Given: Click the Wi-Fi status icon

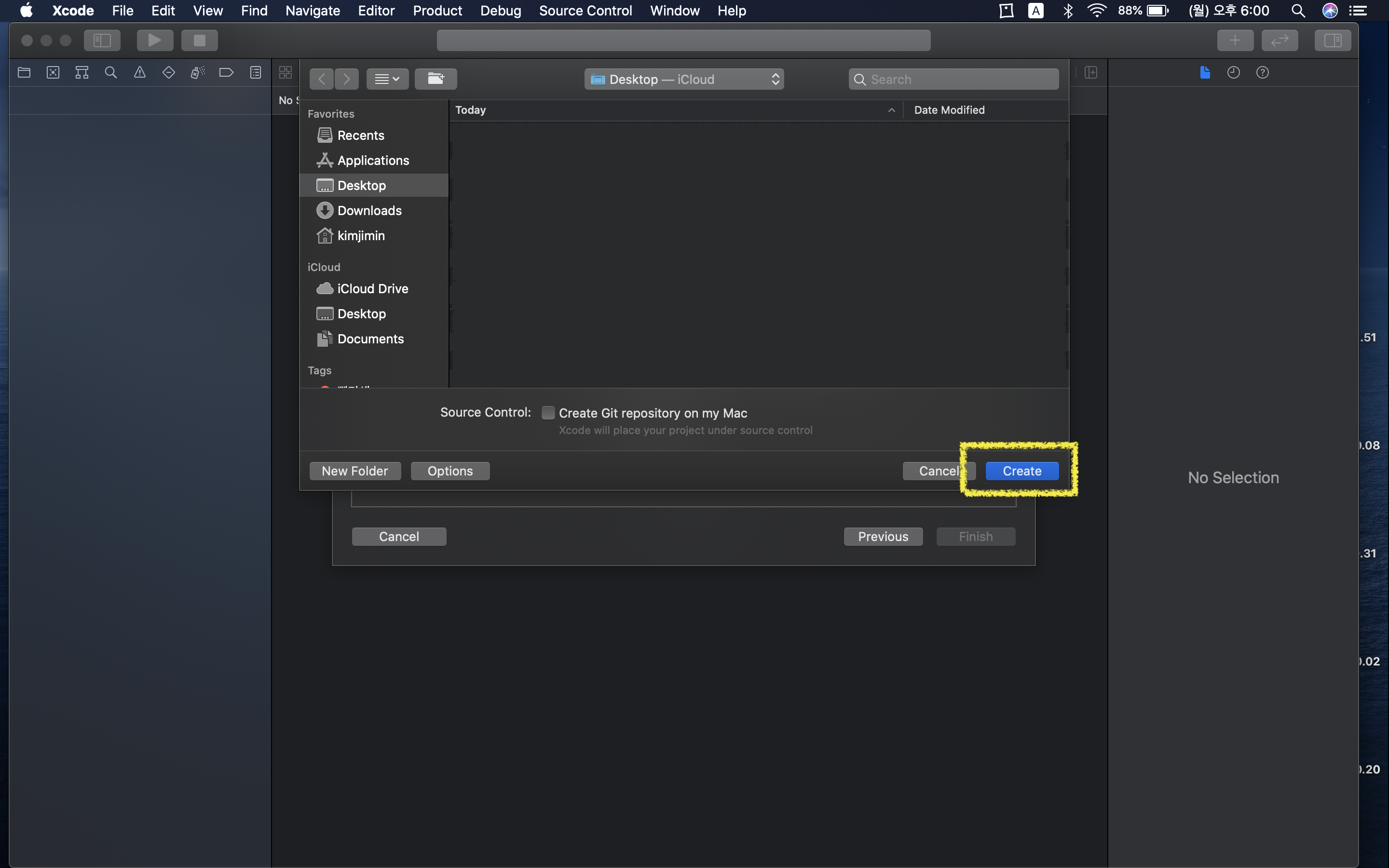Looking at the screenshot, I should [x=1097, y=10].
